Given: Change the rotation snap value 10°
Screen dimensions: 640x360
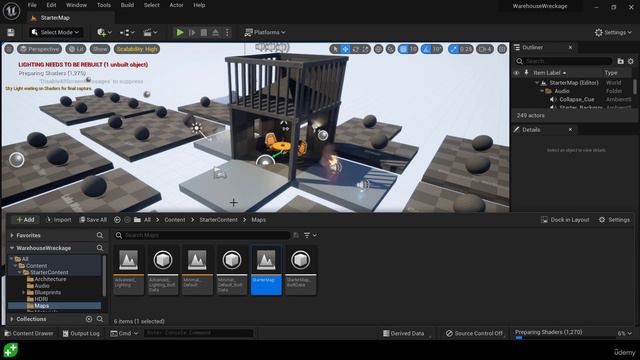Looking at the screenshot, I should (437, 49).
